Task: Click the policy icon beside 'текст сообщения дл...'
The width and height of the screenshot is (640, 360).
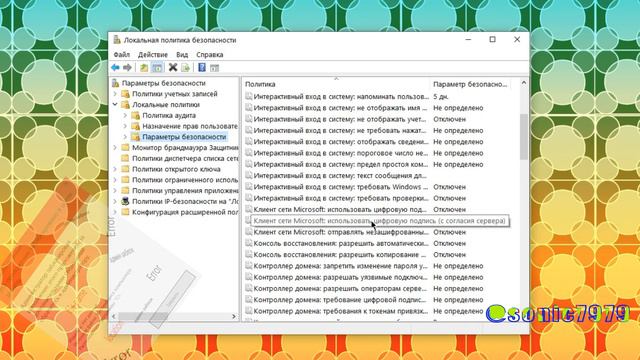Action: (x=249, y=176)
